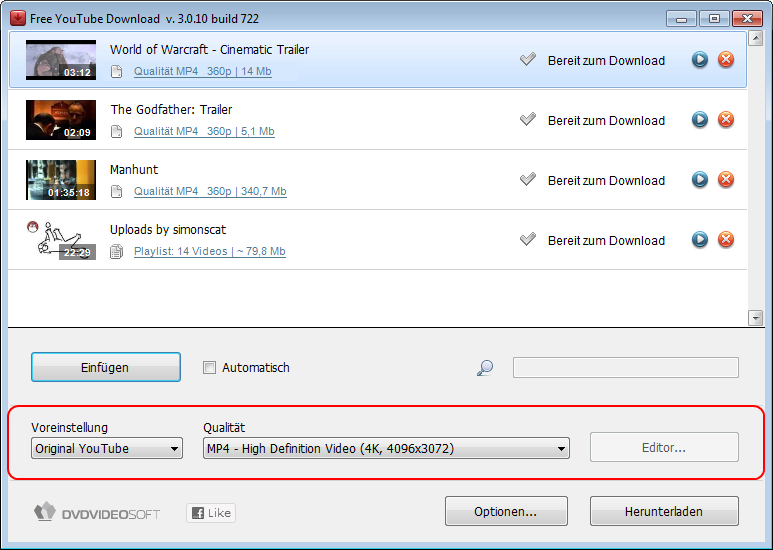The width and height of the screenshot is (773, 550).
Task: Click the Manhunt video thumbnail
Action: pos(61,180)
